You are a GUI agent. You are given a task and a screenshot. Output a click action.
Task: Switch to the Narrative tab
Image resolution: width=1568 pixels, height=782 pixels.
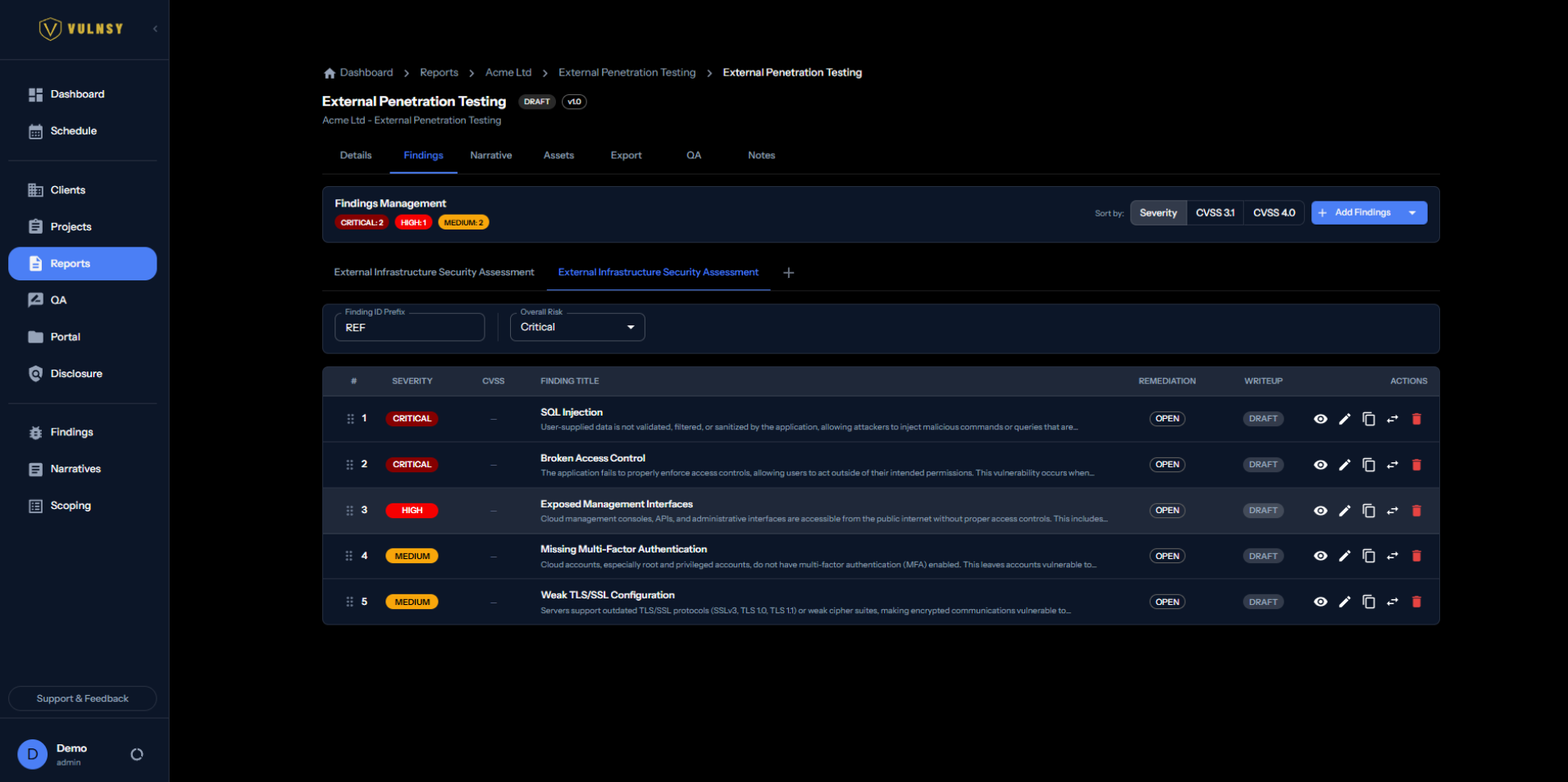click(491, 156)
